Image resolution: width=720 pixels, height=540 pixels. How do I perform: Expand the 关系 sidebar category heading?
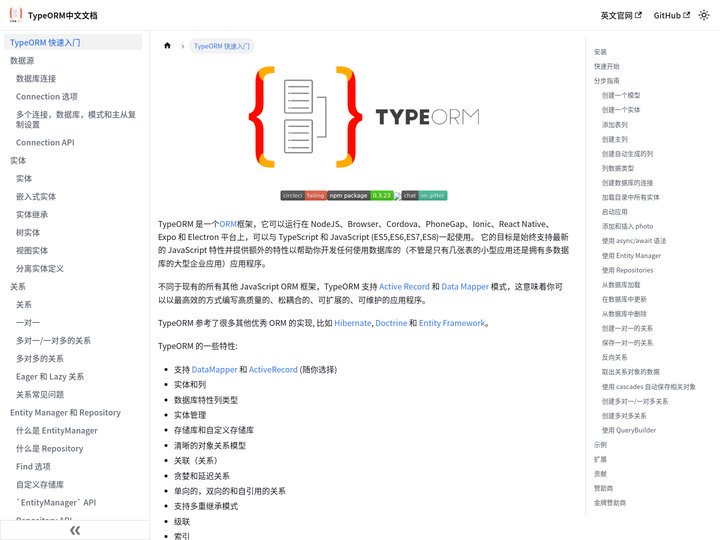tap(18, 287)
